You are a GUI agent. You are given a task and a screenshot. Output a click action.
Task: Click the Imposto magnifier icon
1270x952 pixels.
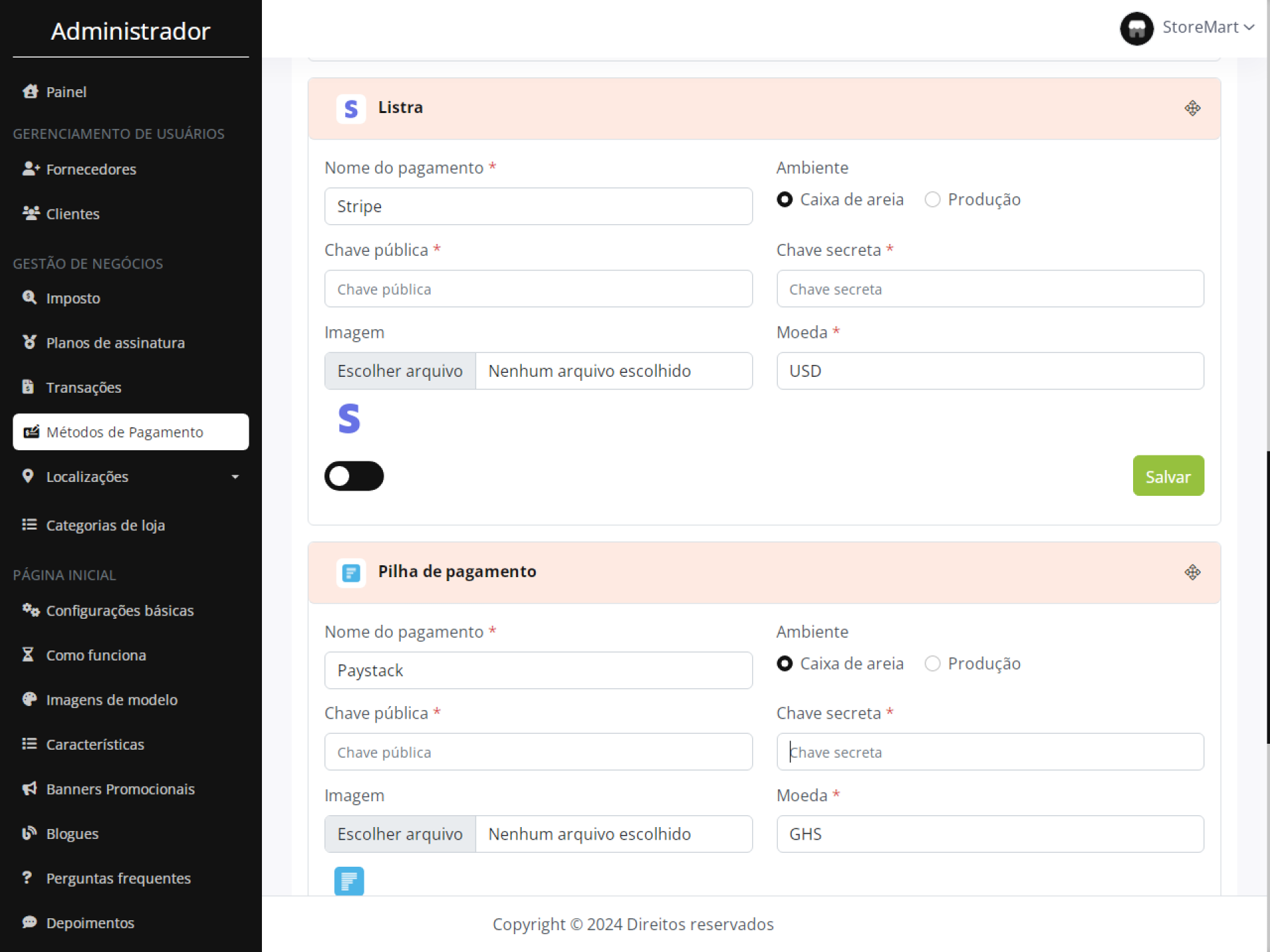29,297
